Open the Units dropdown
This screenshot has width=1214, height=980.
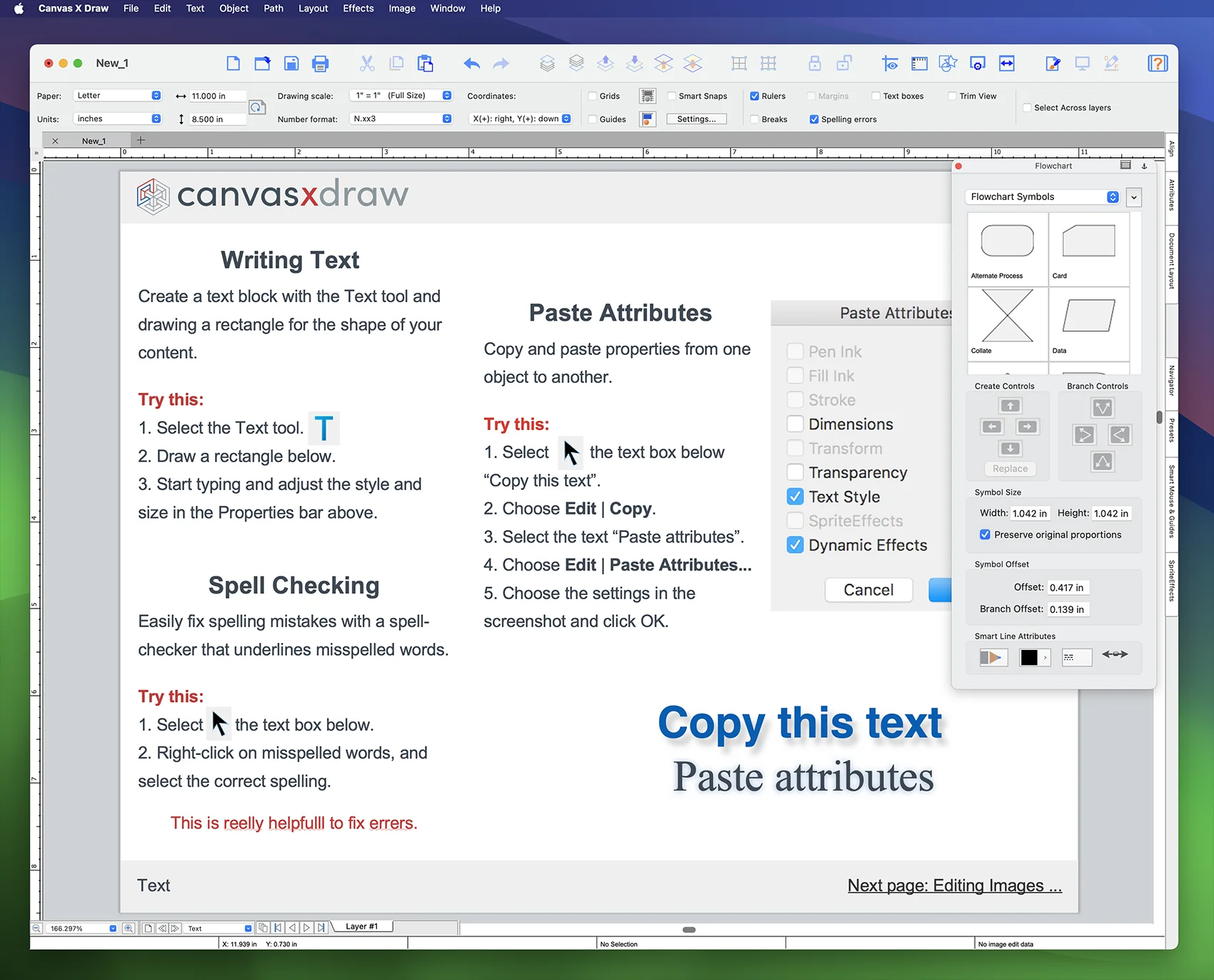click(118, 119)
